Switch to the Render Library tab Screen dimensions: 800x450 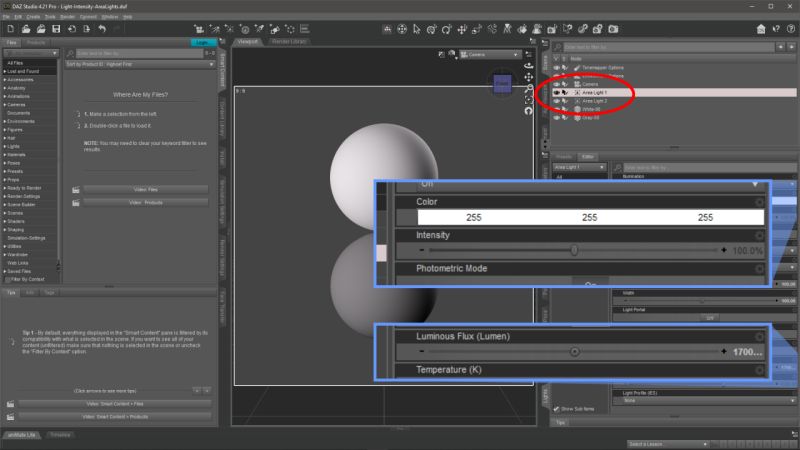point(289,41)
